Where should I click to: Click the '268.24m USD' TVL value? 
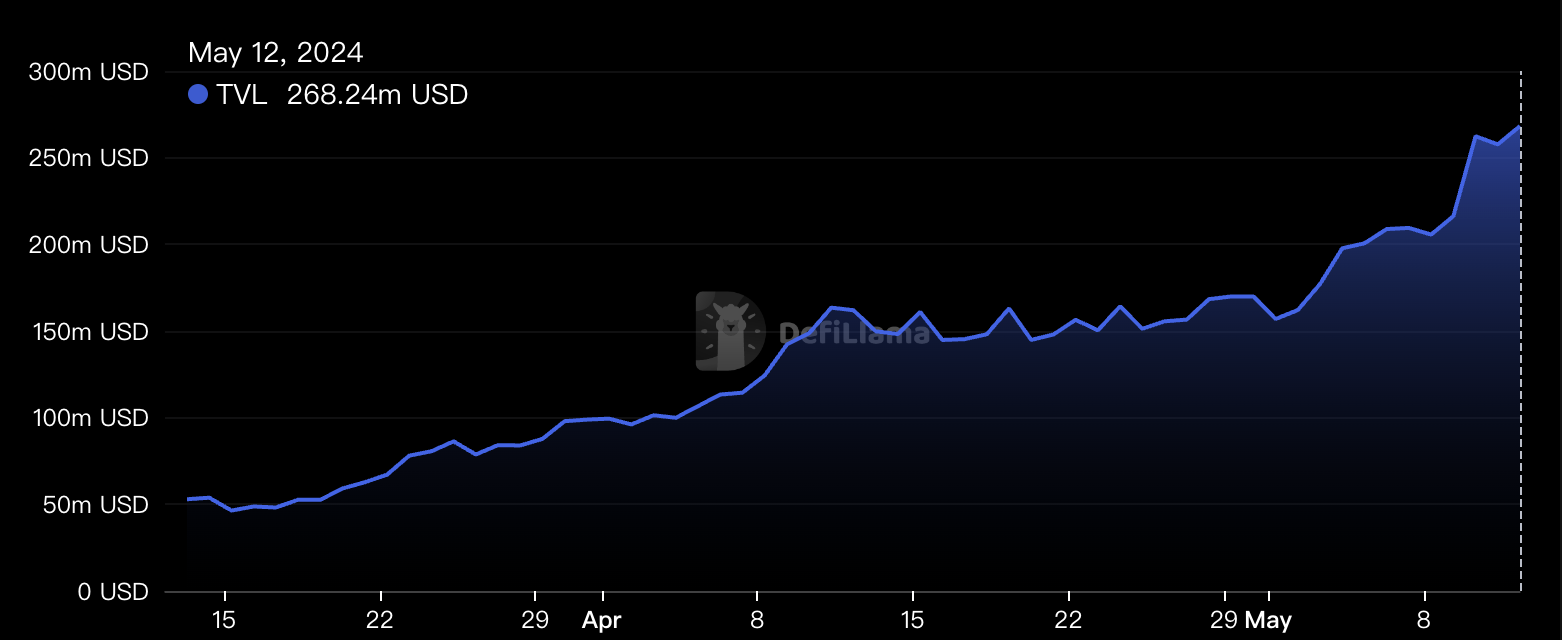[377, 95]
